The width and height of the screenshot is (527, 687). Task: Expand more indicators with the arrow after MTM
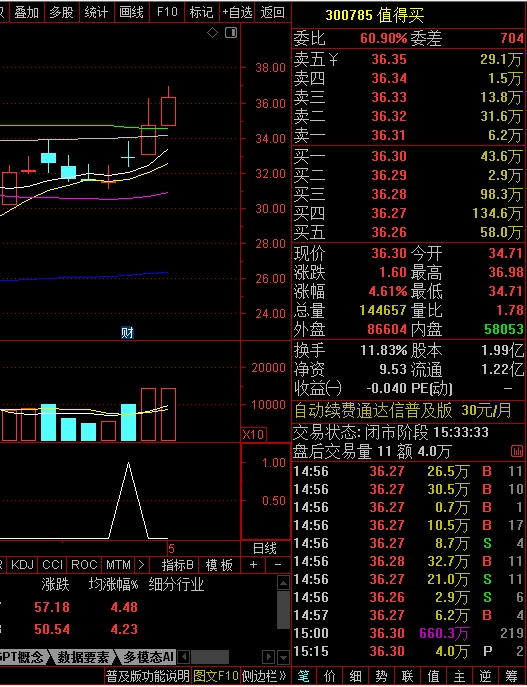(x=141, y=565)
